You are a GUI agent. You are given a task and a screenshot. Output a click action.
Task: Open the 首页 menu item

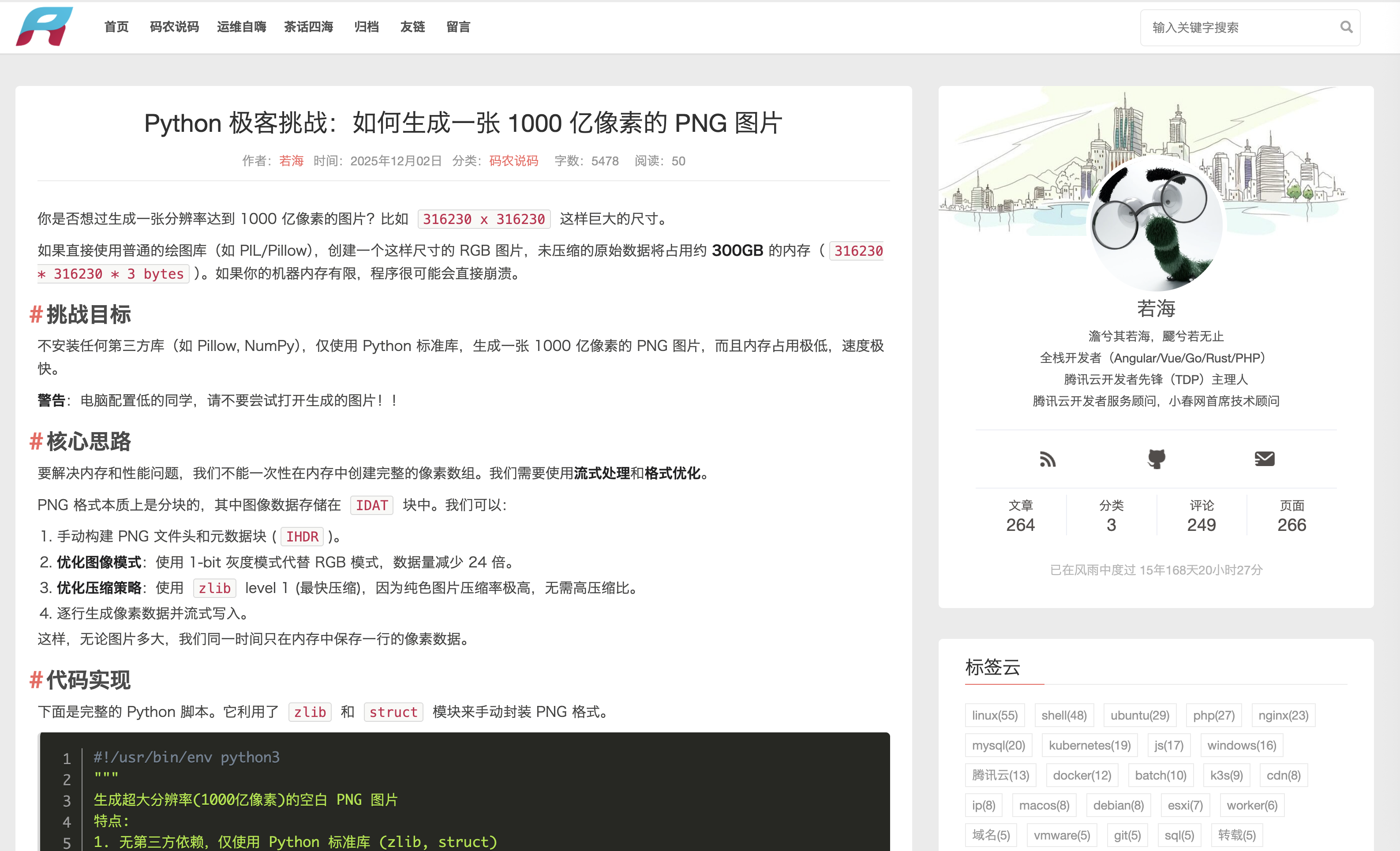(116, 27)
